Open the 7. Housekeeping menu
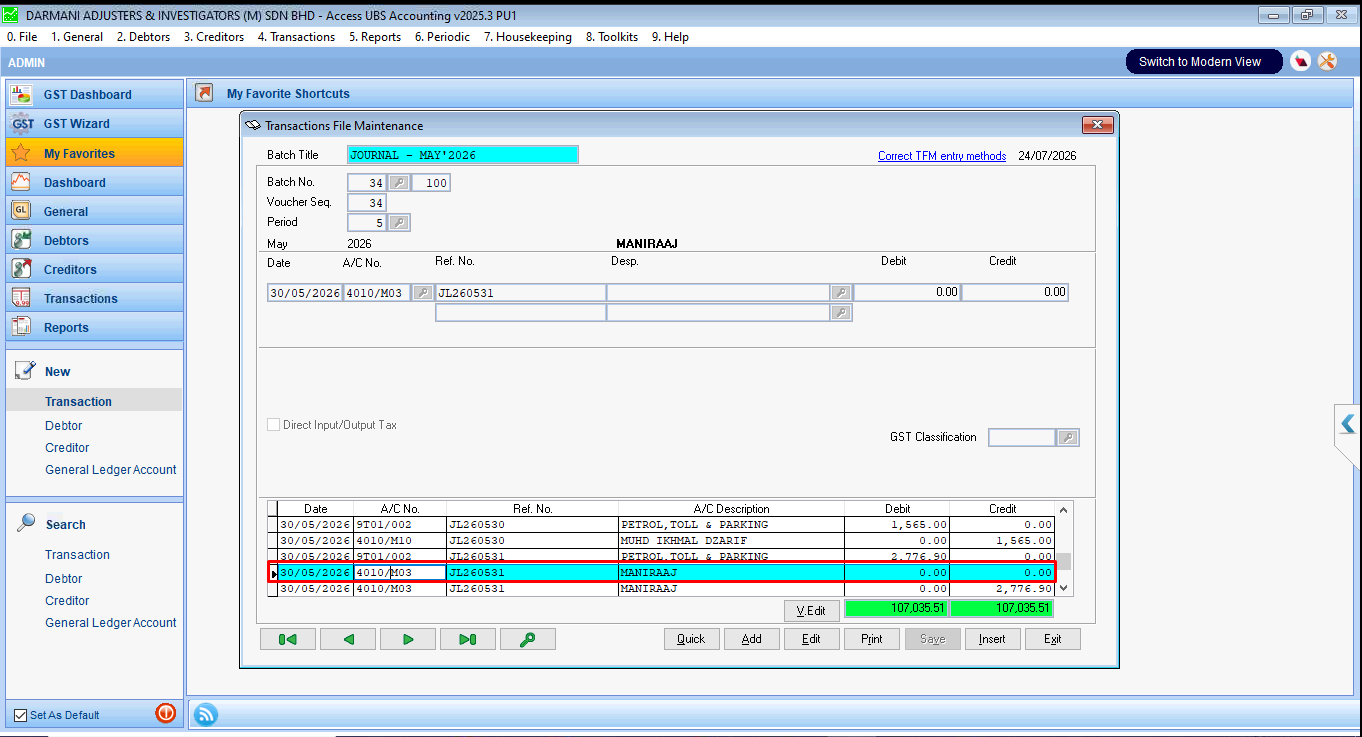 (x=528, y=37)
